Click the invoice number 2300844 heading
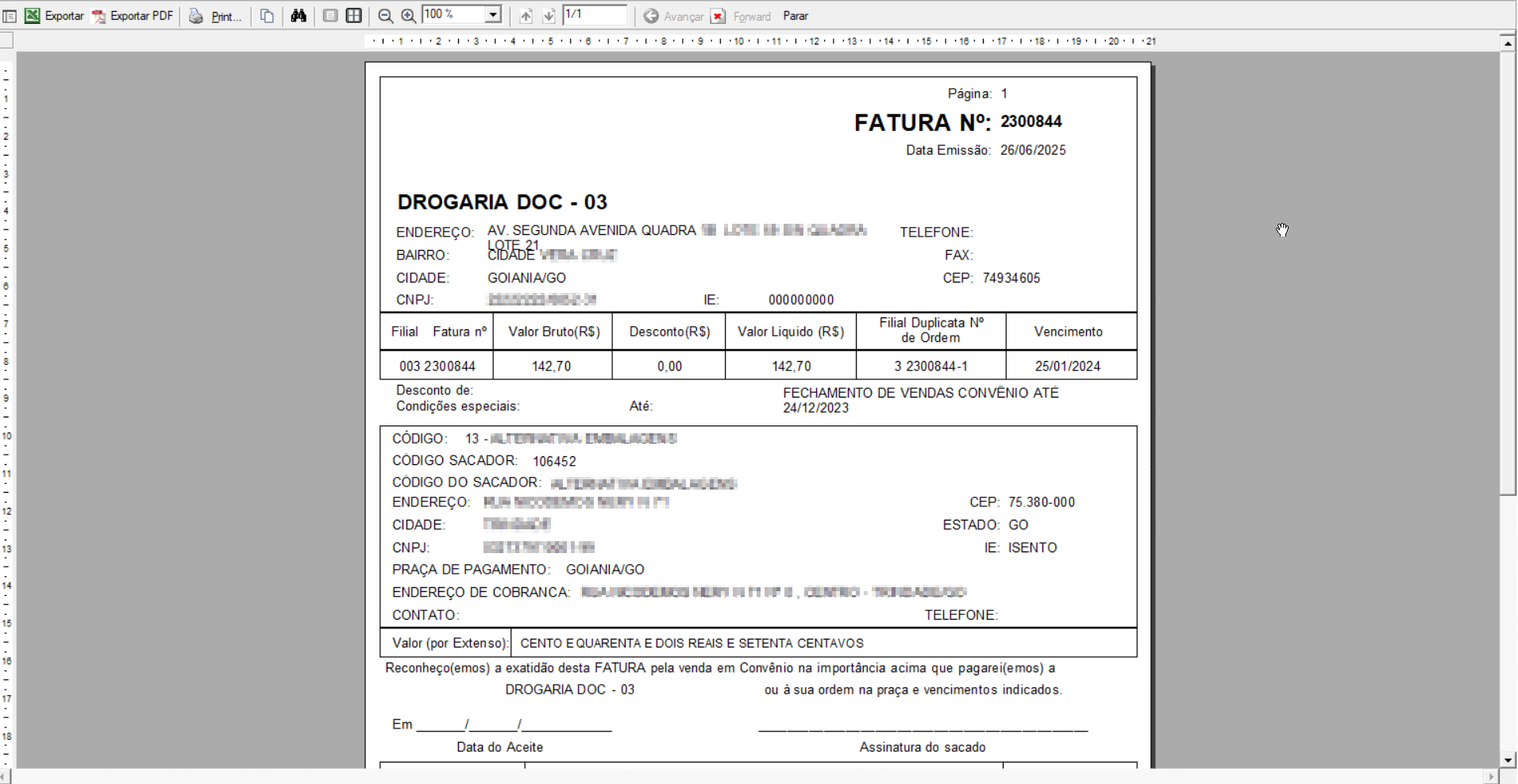Viewport: 1518px width, 784px height. pyautogui.click(x=1031, y=121)
